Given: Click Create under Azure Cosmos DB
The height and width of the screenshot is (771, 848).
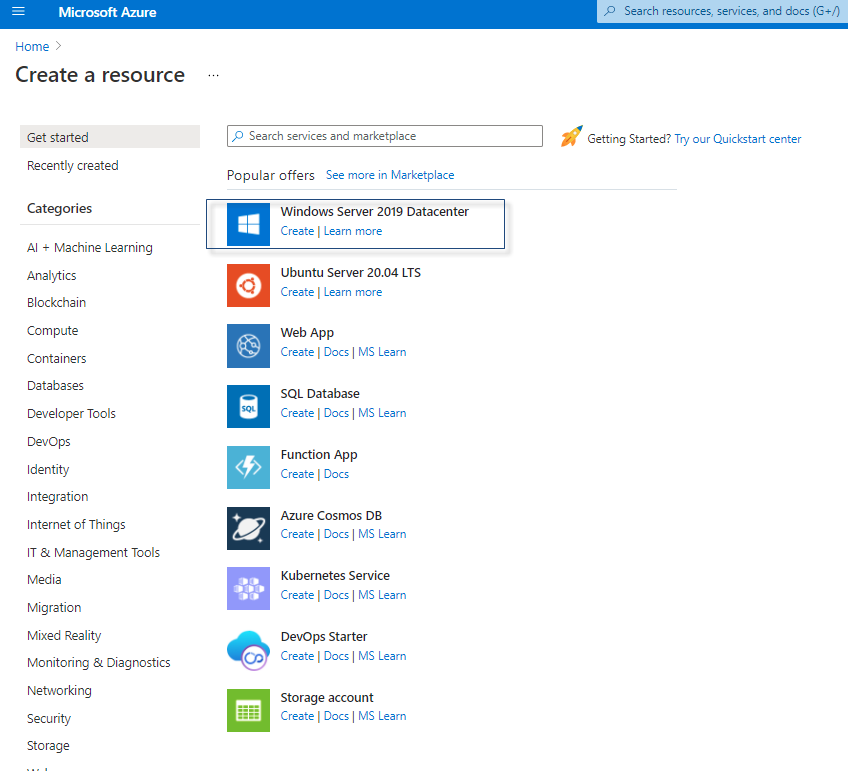Looking at the screenshot, I should (297, 534).
